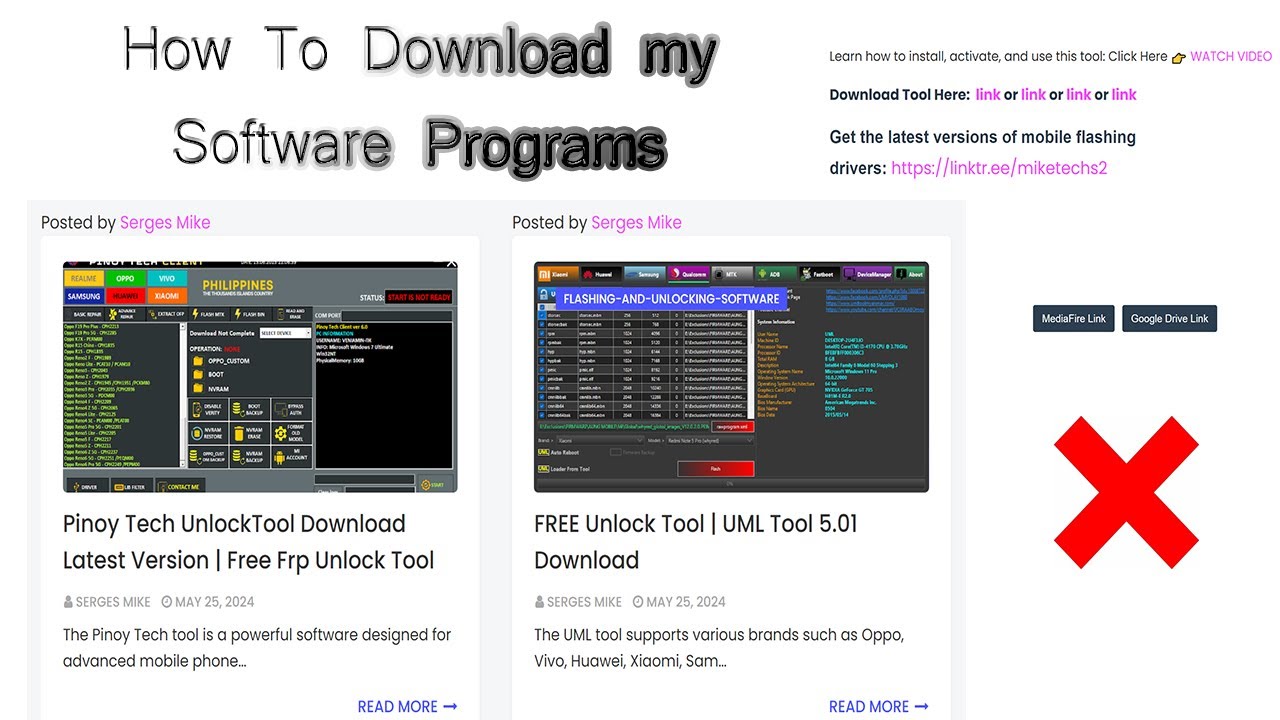Switch to REALME tab in Pinoy Tech Client
The width and height of the screenshot is (1280, 720).
pos(82,279)
